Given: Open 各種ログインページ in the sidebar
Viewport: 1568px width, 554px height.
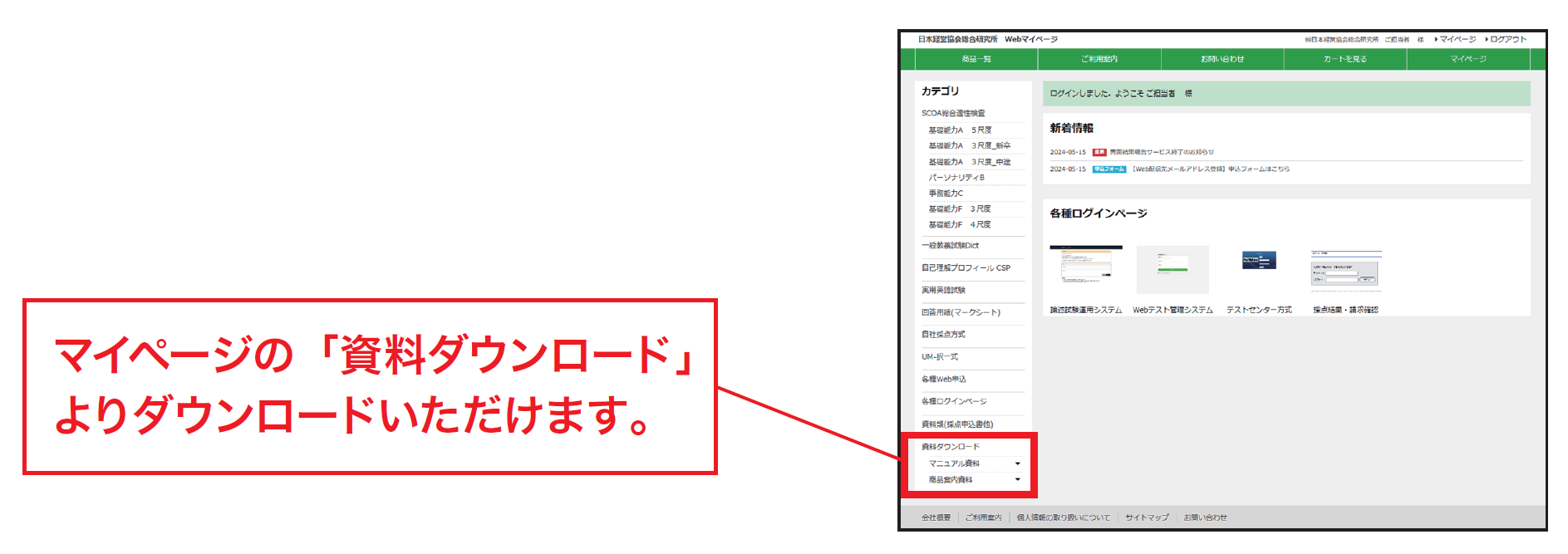Looking at the screenshot, I should [954, 402].
